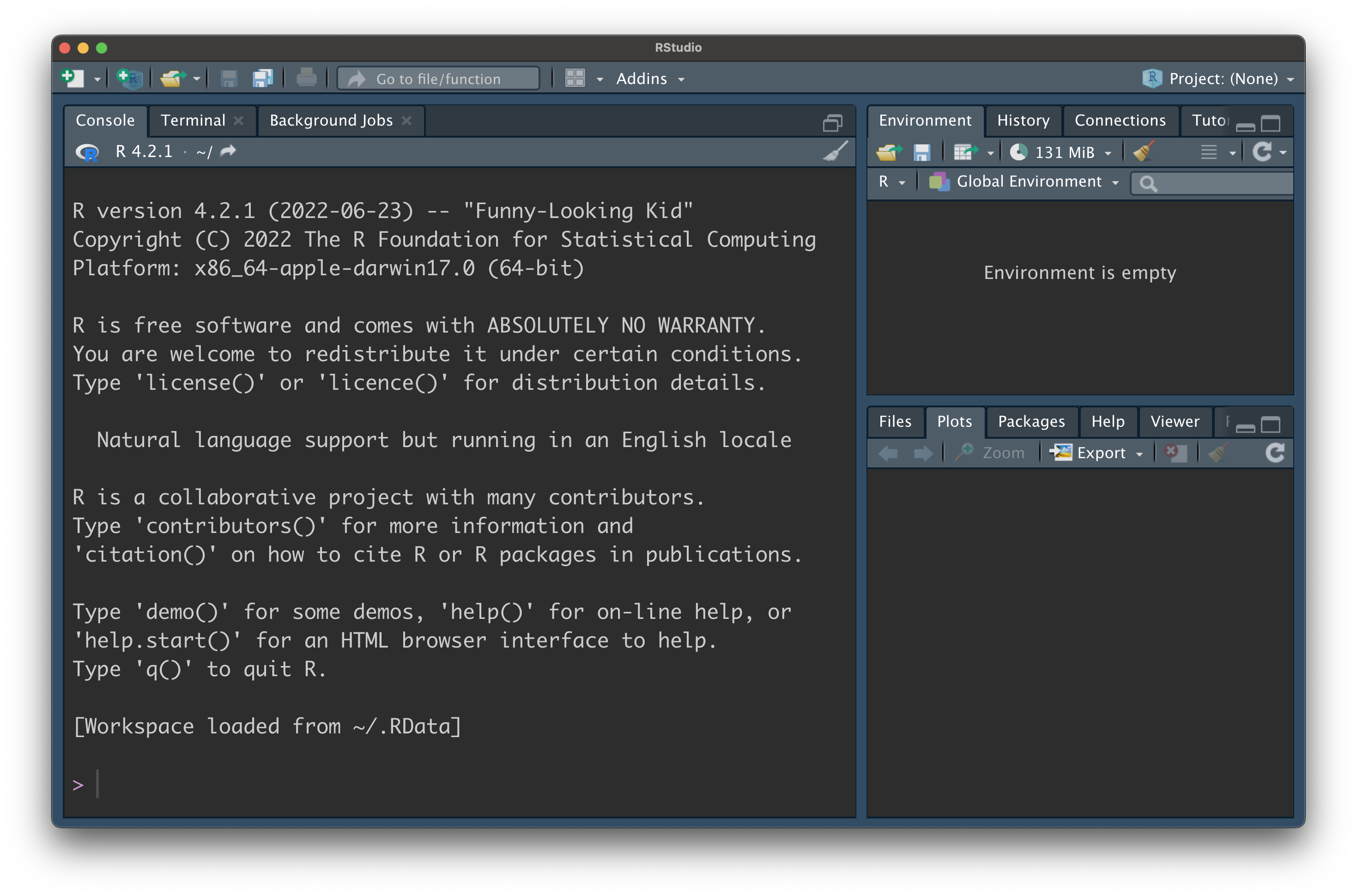The height and width of the screenshot is (896, 1357).
Task: Click the maximize Console pane icon
Action: (832, 123)
